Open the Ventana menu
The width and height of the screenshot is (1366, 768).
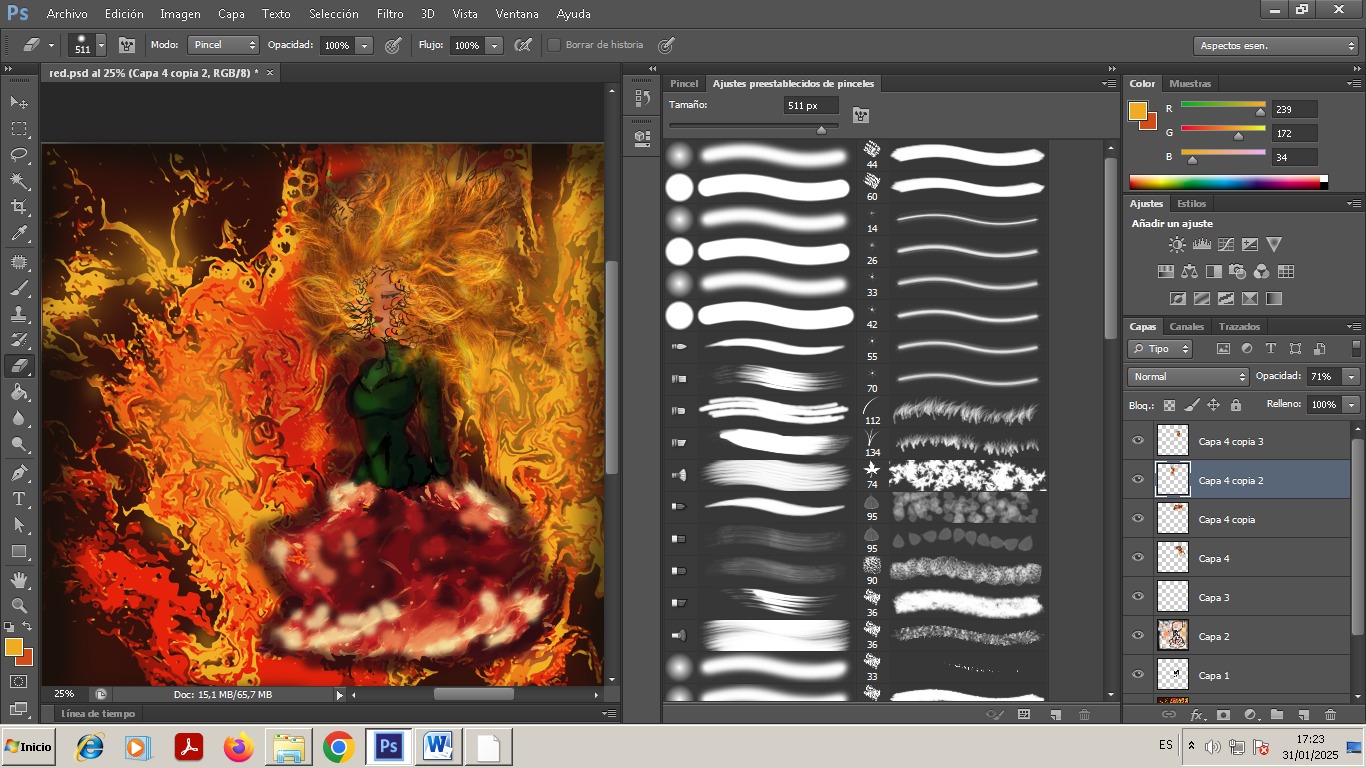516,14
